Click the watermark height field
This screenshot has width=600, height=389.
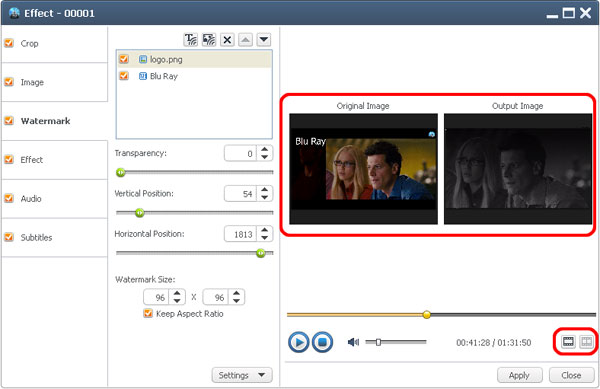click(216, 297)
